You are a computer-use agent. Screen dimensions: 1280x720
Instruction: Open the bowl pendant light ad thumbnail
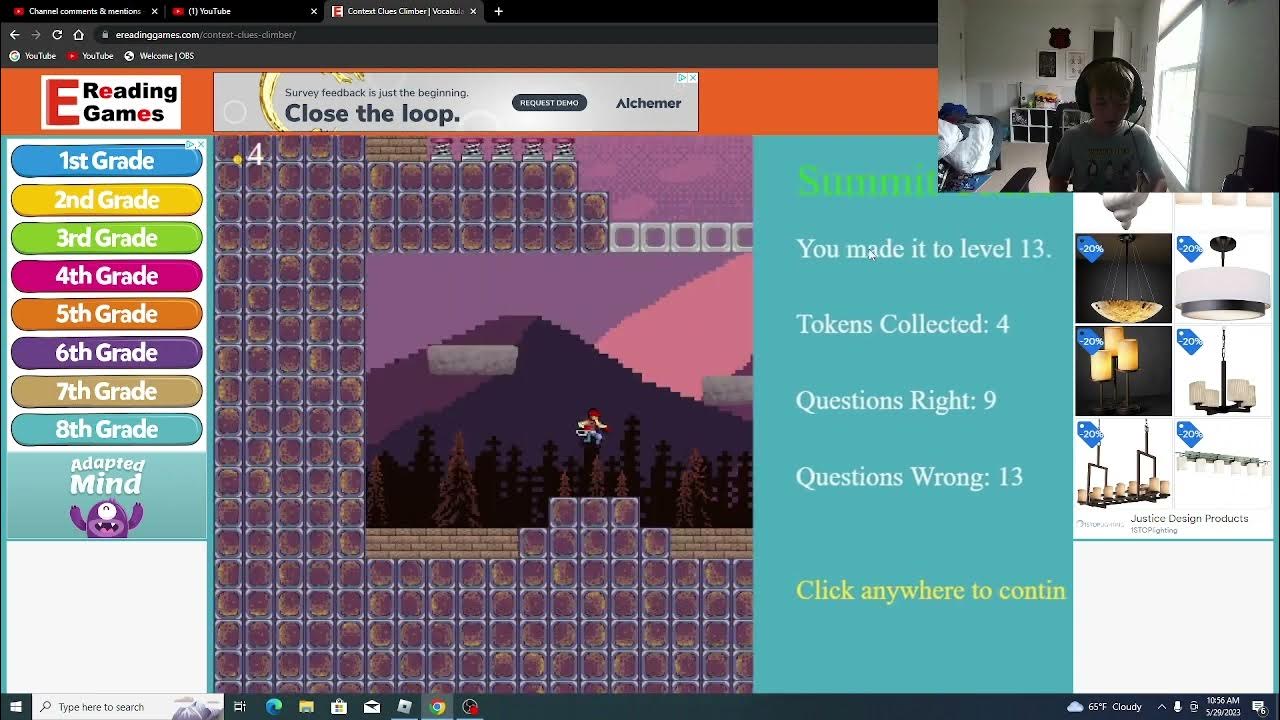click(x=1123, y=279)
